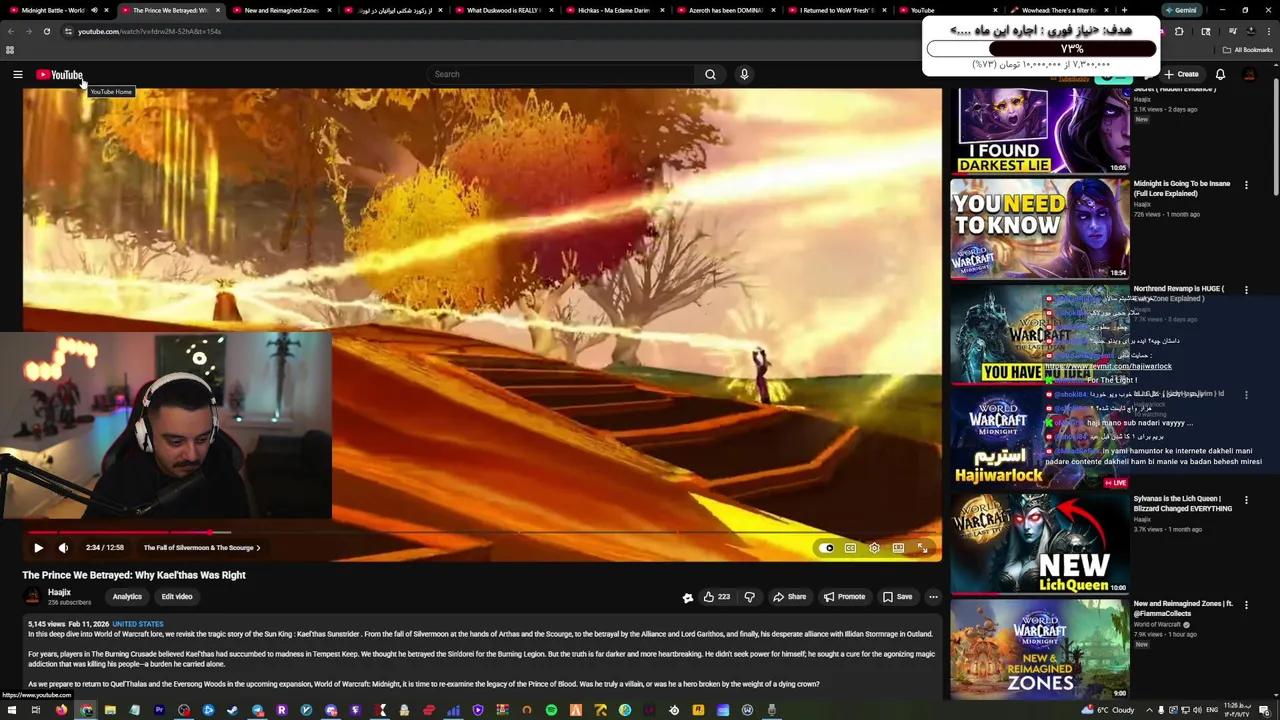The height and width of the screenshot is (720, 1280).
Task: Dislike the video
Action: tap(749, 597)
